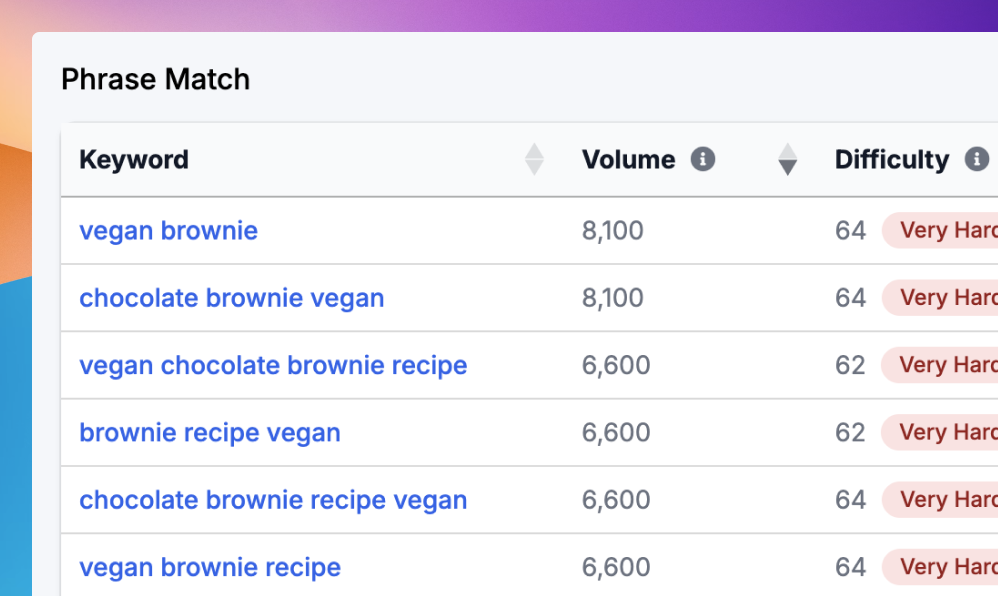Click the Phrase Match section heading

click(155, 80)
